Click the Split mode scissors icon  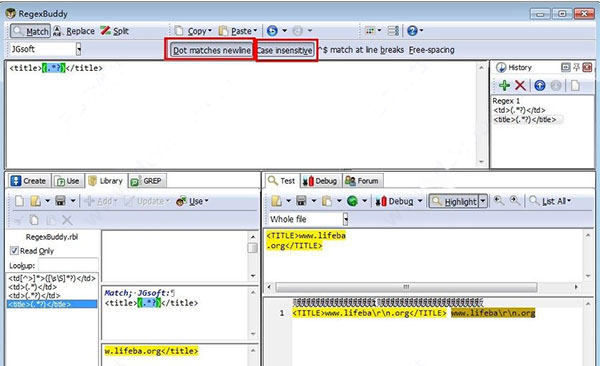tap(106, 31)
